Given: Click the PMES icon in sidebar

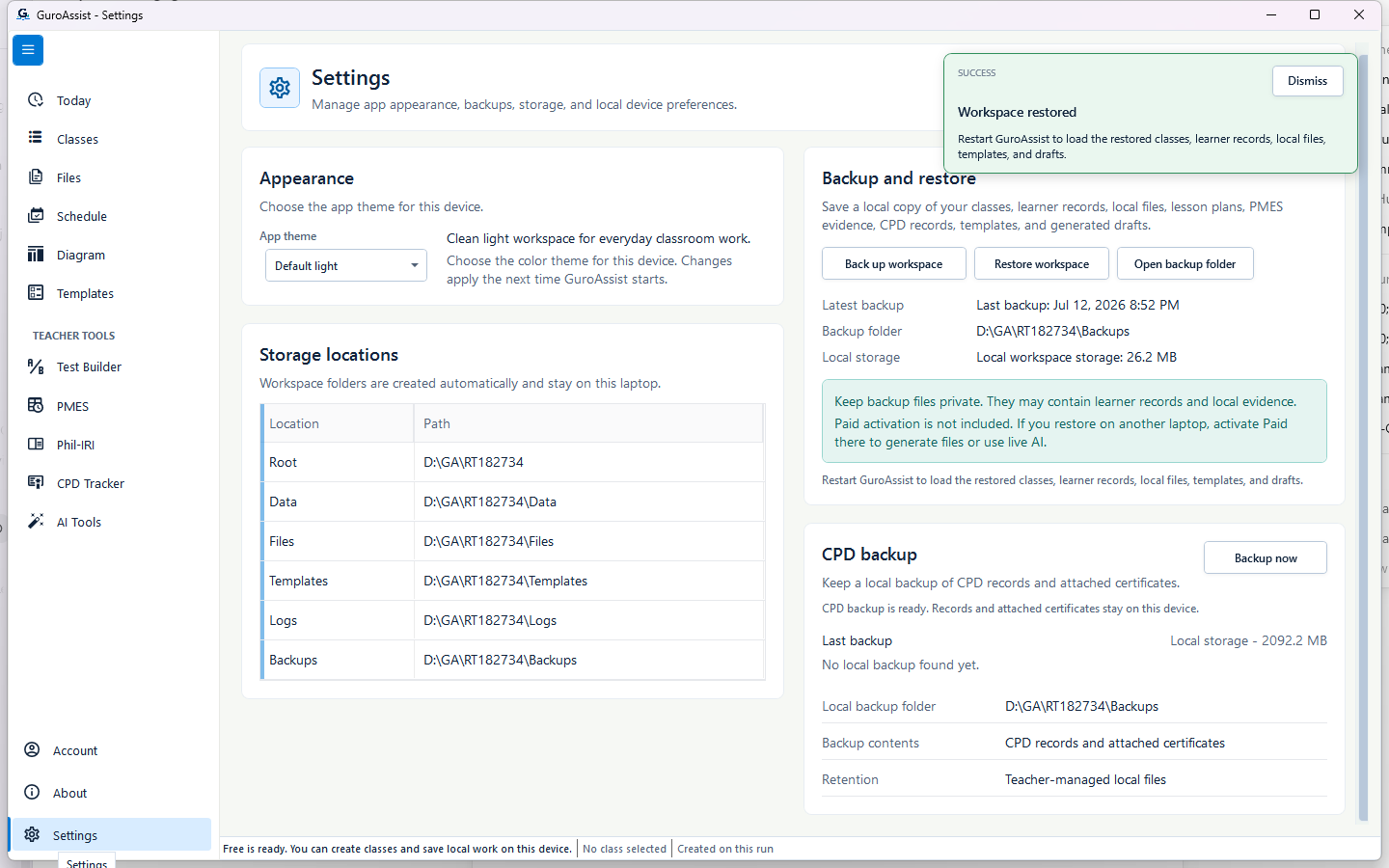Looking at the screenshot, I should coord(36,405).
